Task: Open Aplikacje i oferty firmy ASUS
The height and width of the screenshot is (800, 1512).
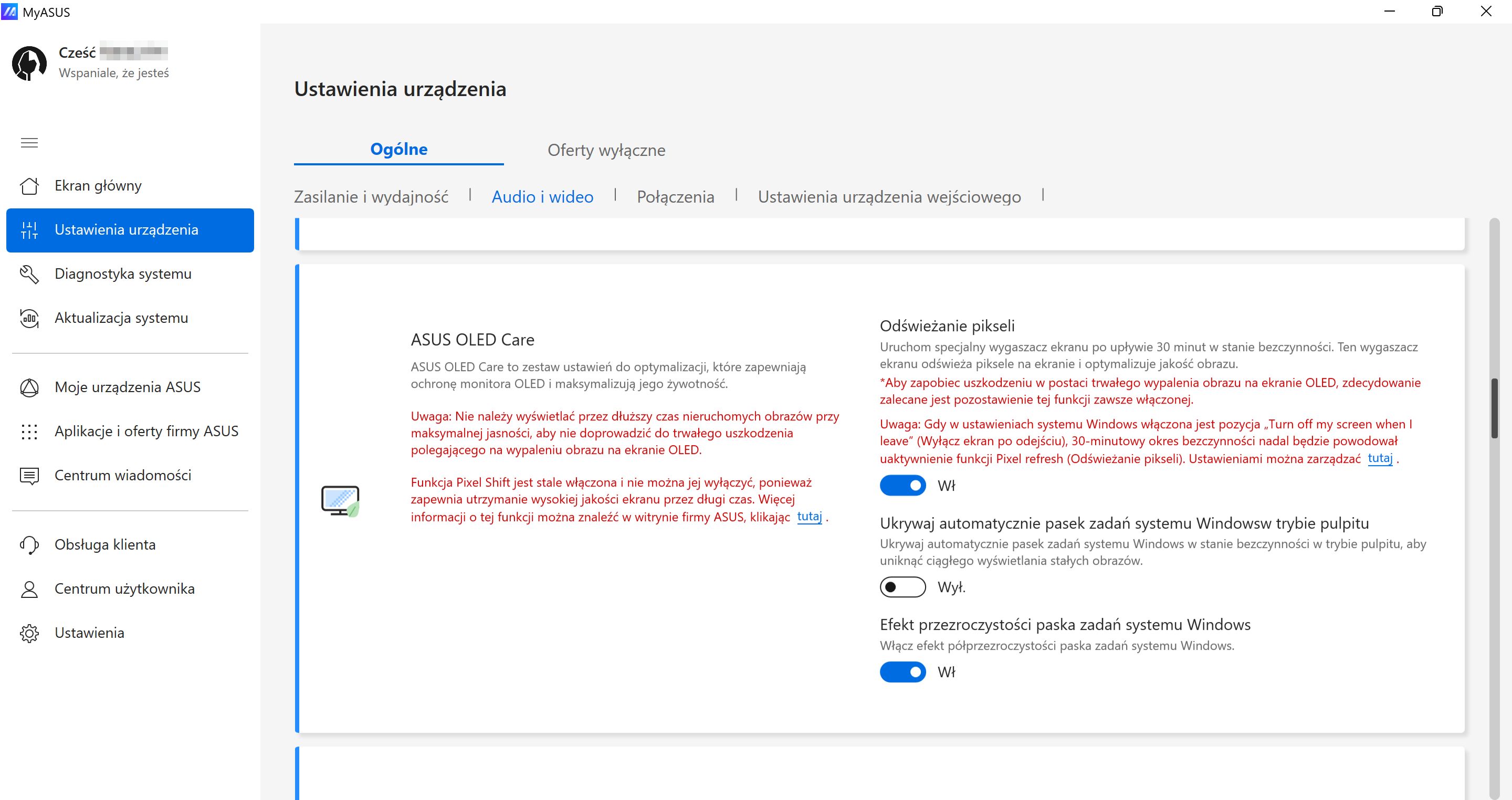Action: (x=130, y=431)
